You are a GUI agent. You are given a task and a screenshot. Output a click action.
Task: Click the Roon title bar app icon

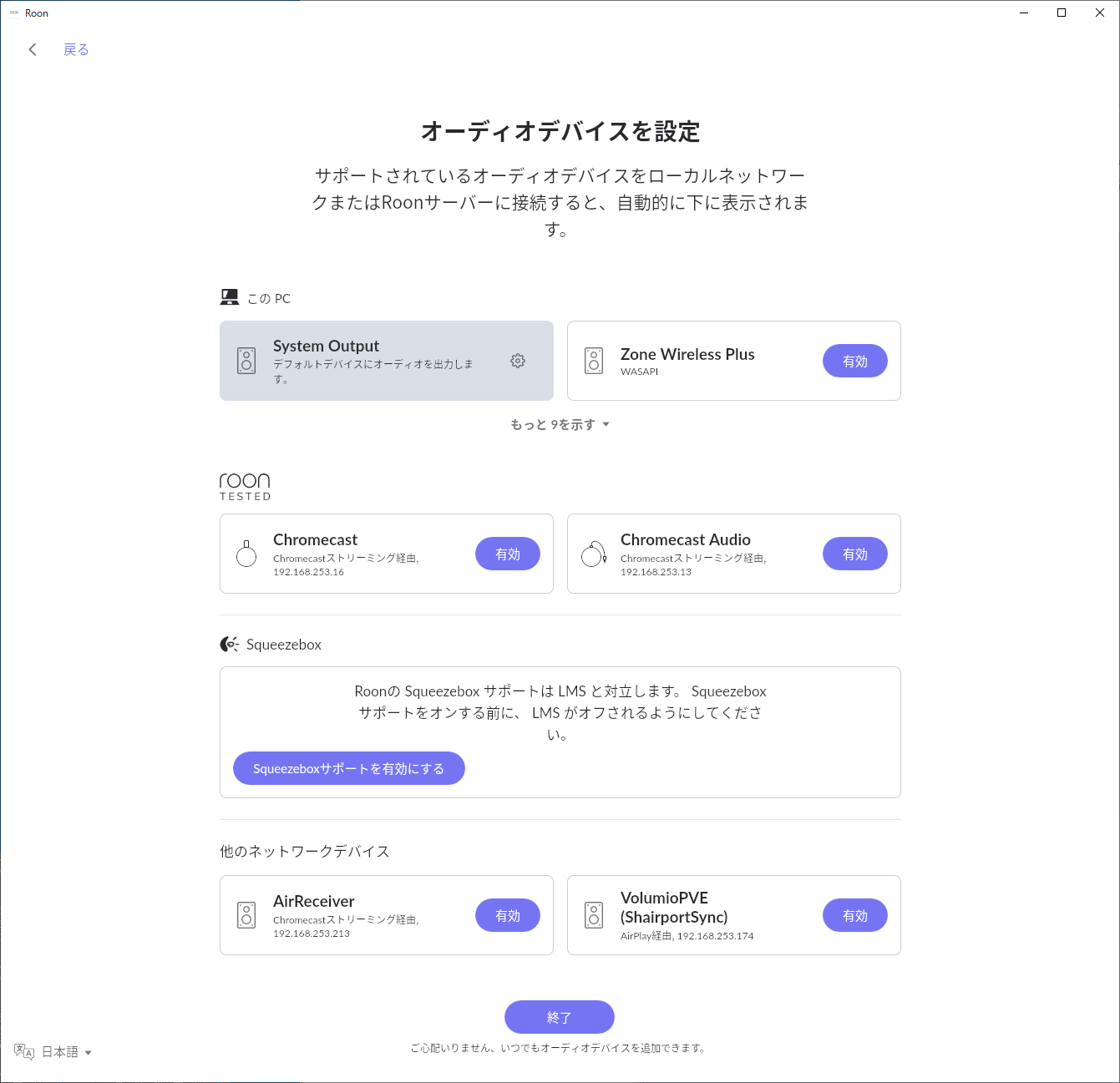point(13,13)
